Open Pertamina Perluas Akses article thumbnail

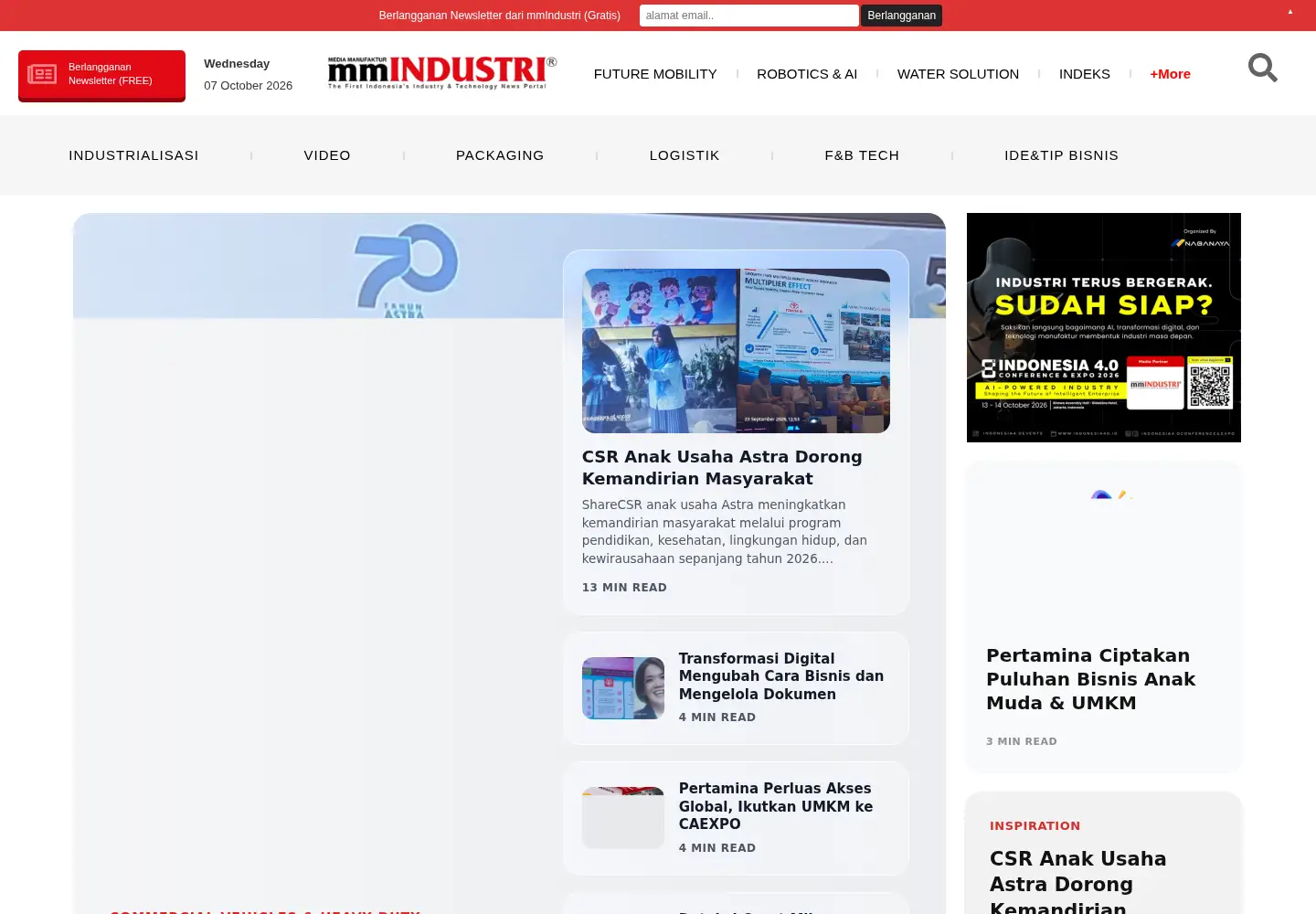coord(623,818)
